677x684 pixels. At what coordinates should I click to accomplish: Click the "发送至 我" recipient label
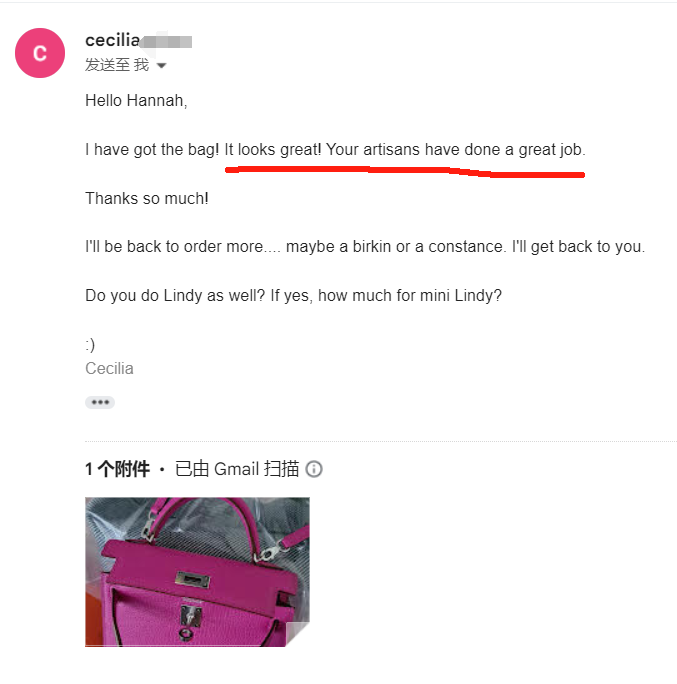tap(117, 65)
